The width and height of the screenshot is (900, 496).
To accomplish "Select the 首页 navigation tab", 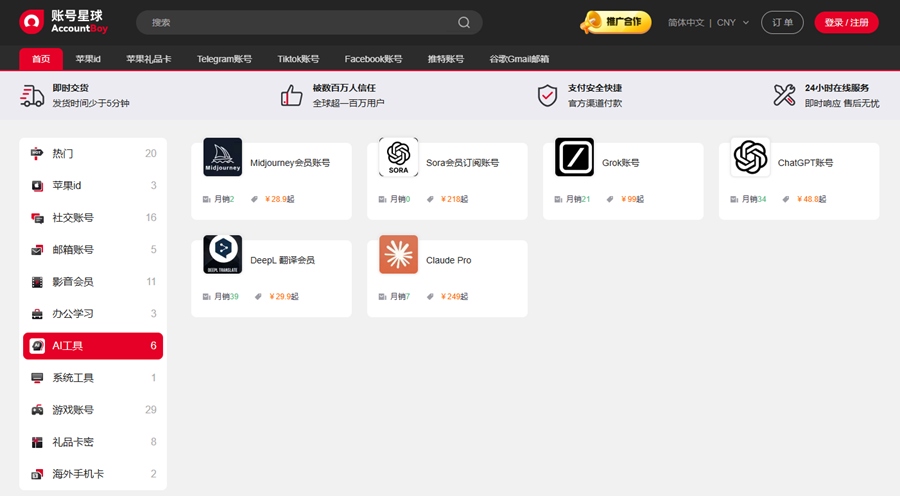I will click(x=41, y=59).
